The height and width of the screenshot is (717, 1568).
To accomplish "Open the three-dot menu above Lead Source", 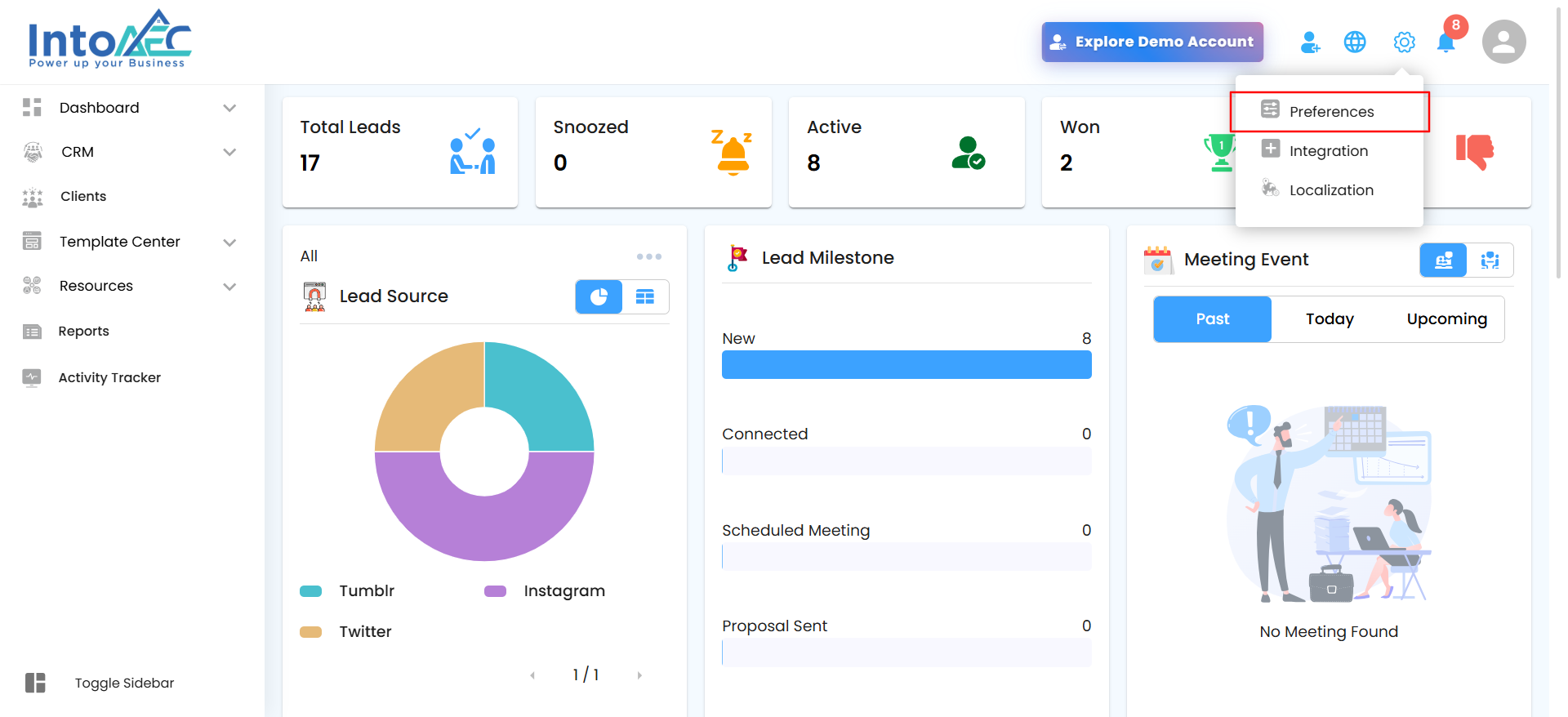I will click(x=648, y=256).
